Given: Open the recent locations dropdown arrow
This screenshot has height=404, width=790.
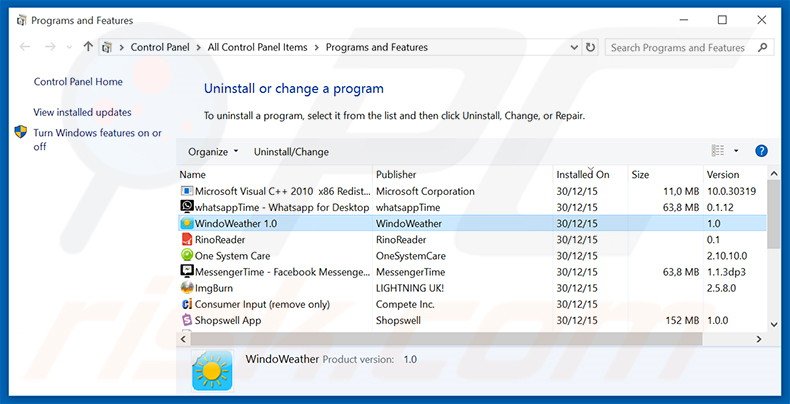Looking at the screenshot, I should tap(69, 47).
